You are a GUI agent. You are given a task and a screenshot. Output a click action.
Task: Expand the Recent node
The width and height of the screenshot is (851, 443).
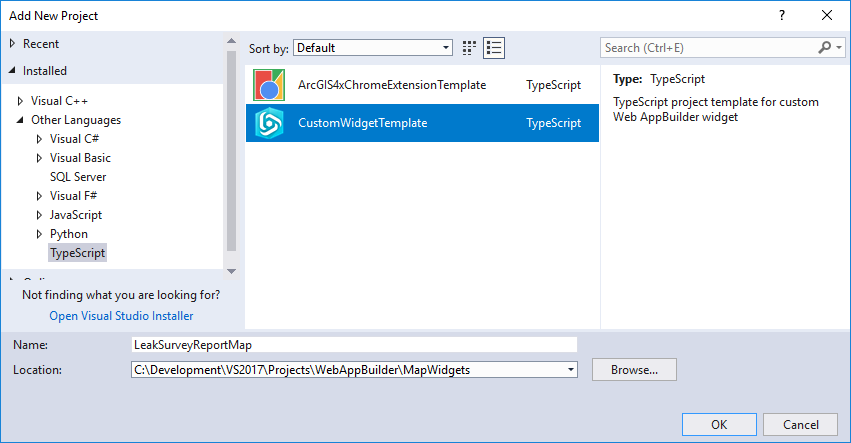(12, 43)
